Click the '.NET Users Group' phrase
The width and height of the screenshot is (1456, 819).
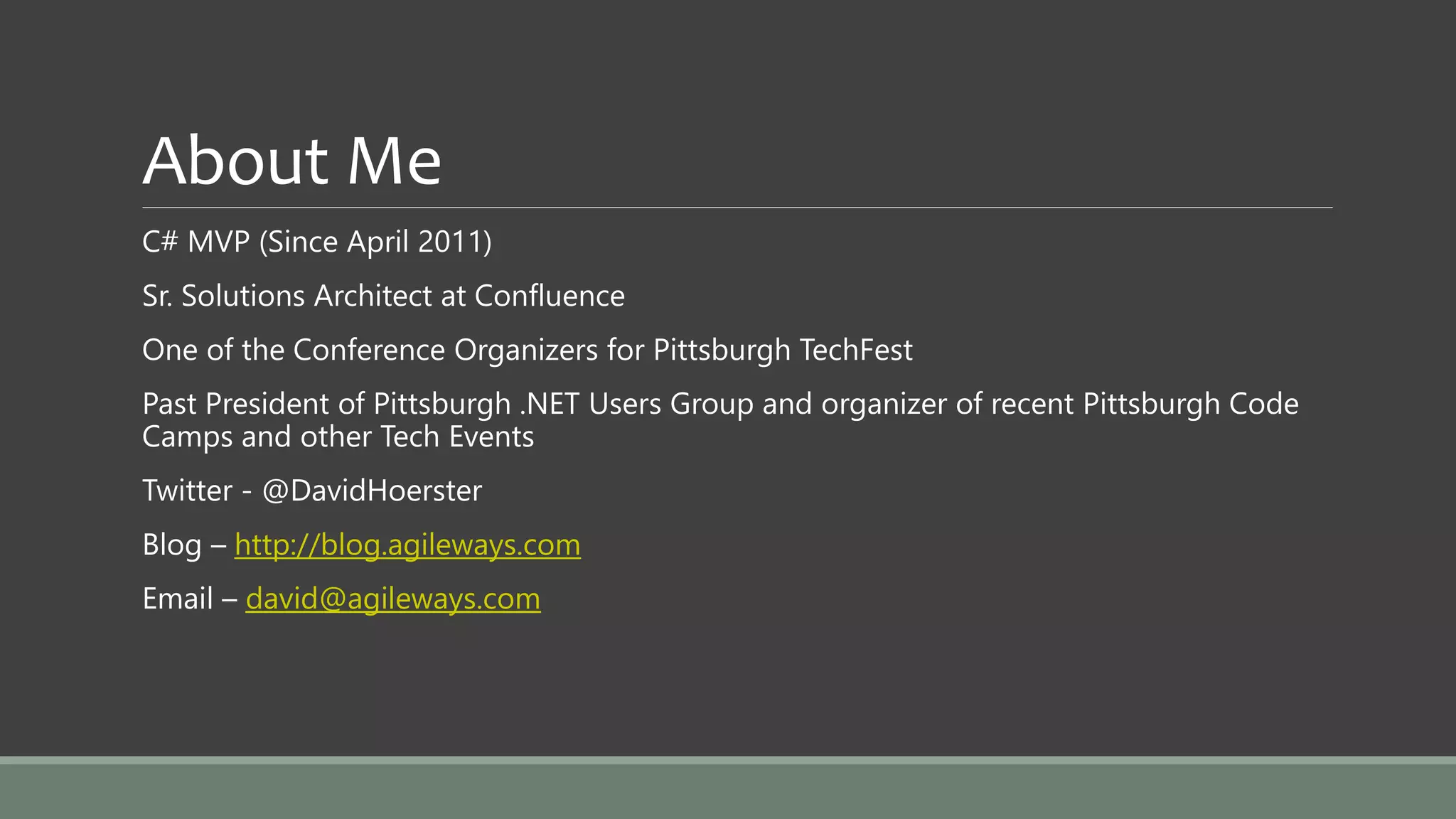[636, 405]
